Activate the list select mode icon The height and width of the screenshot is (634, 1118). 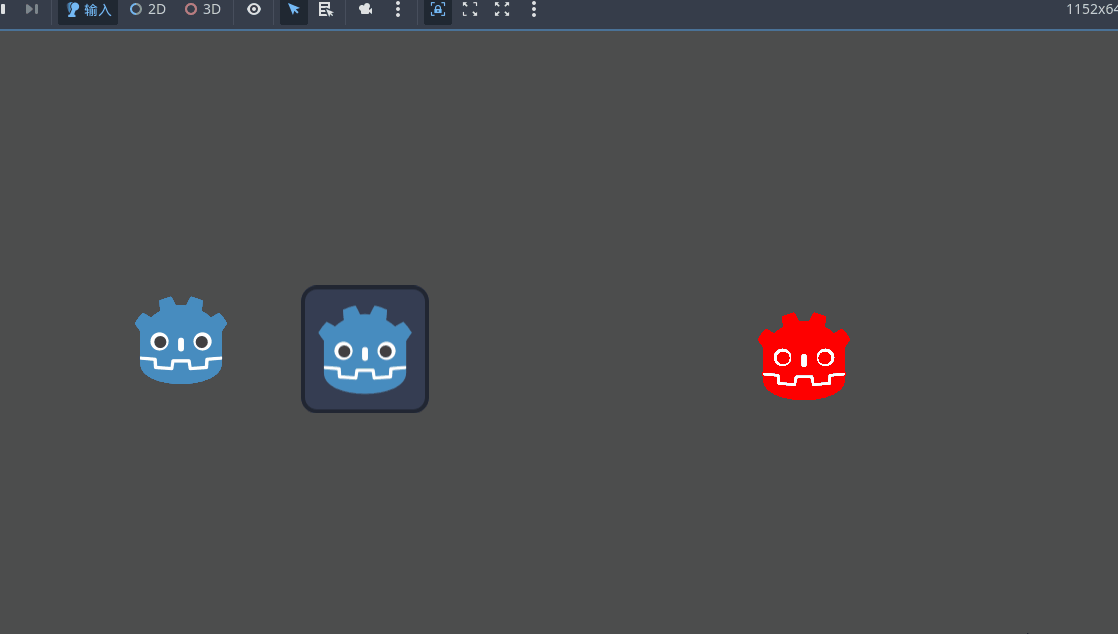coord(326,9)
